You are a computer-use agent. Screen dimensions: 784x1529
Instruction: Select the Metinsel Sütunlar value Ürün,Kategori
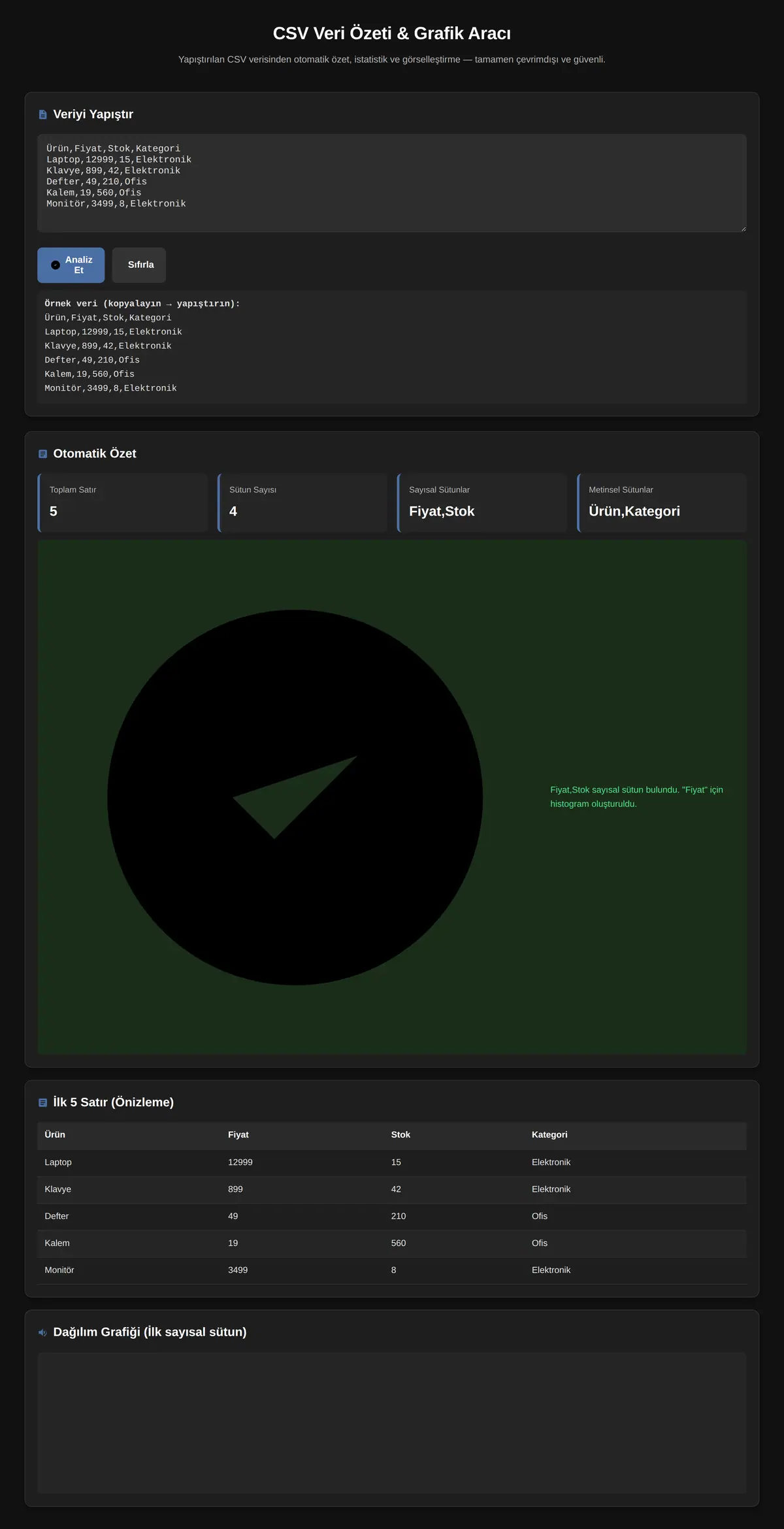point(634,512)
